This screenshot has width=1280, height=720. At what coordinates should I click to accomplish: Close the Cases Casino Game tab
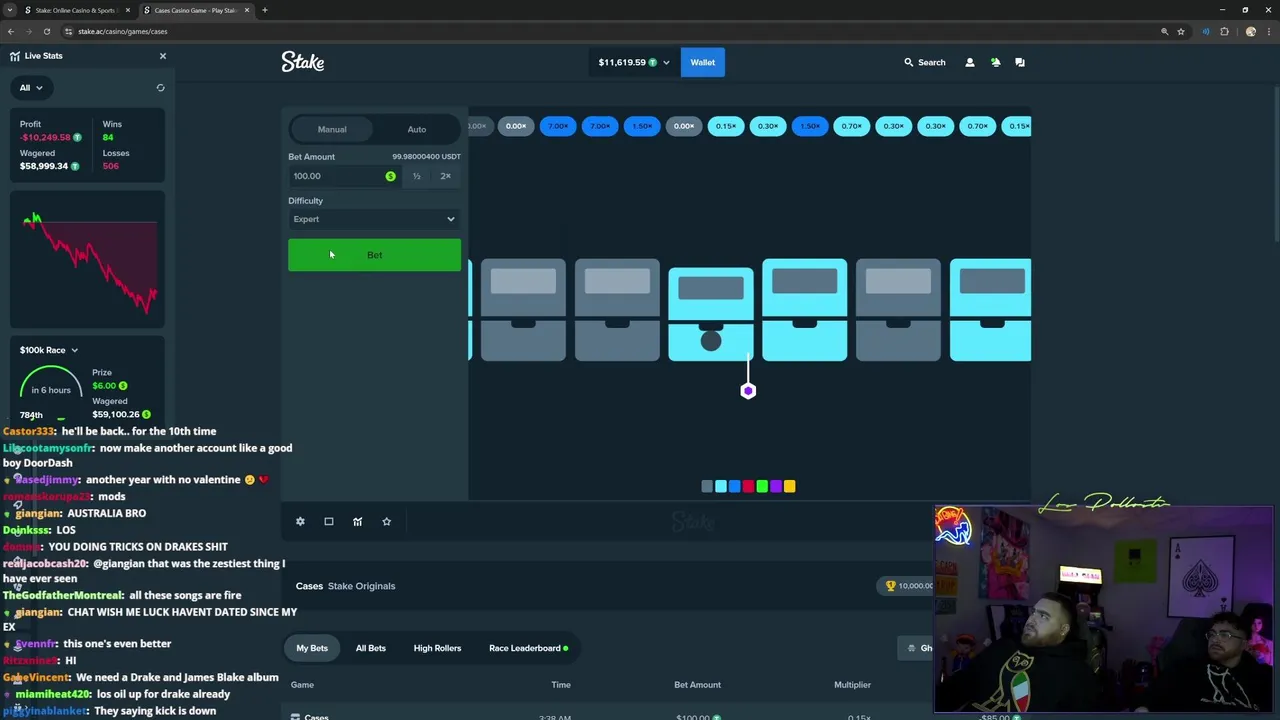click(x=246, y=10)
